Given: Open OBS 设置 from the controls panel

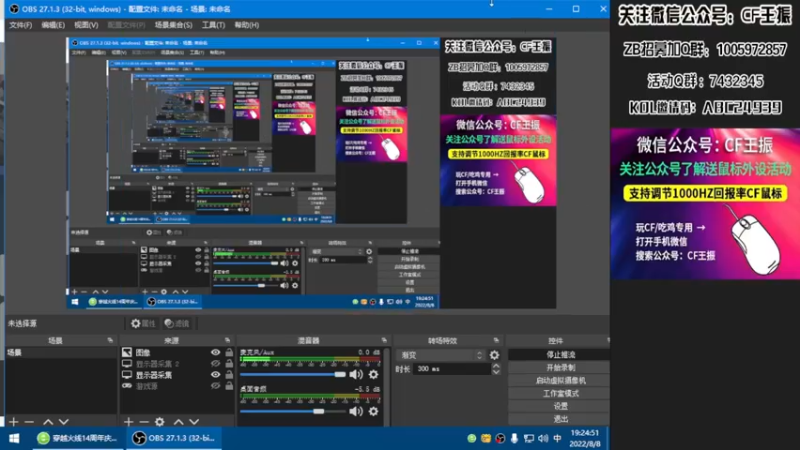Looking at the screenshot, I should [559, 406].
